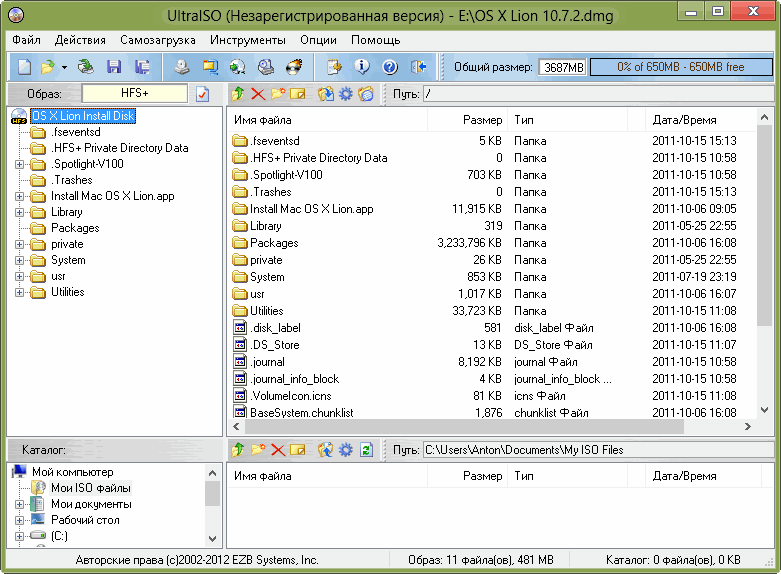Click the Exit door icon

(418, 67)
